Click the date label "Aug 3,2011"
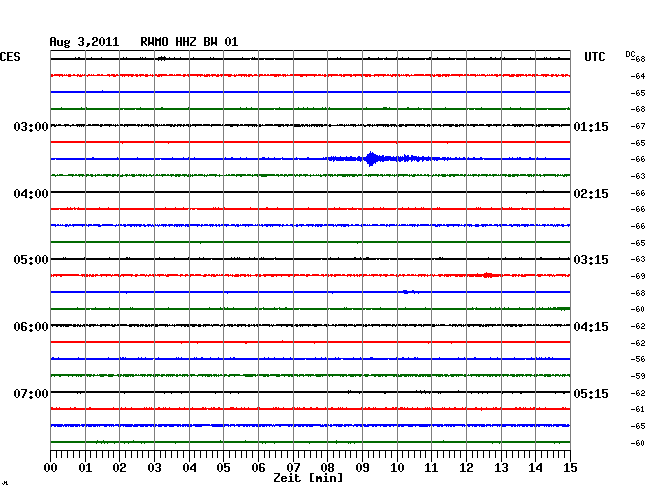This screenshot has height=494, width=650. point(84,42)
